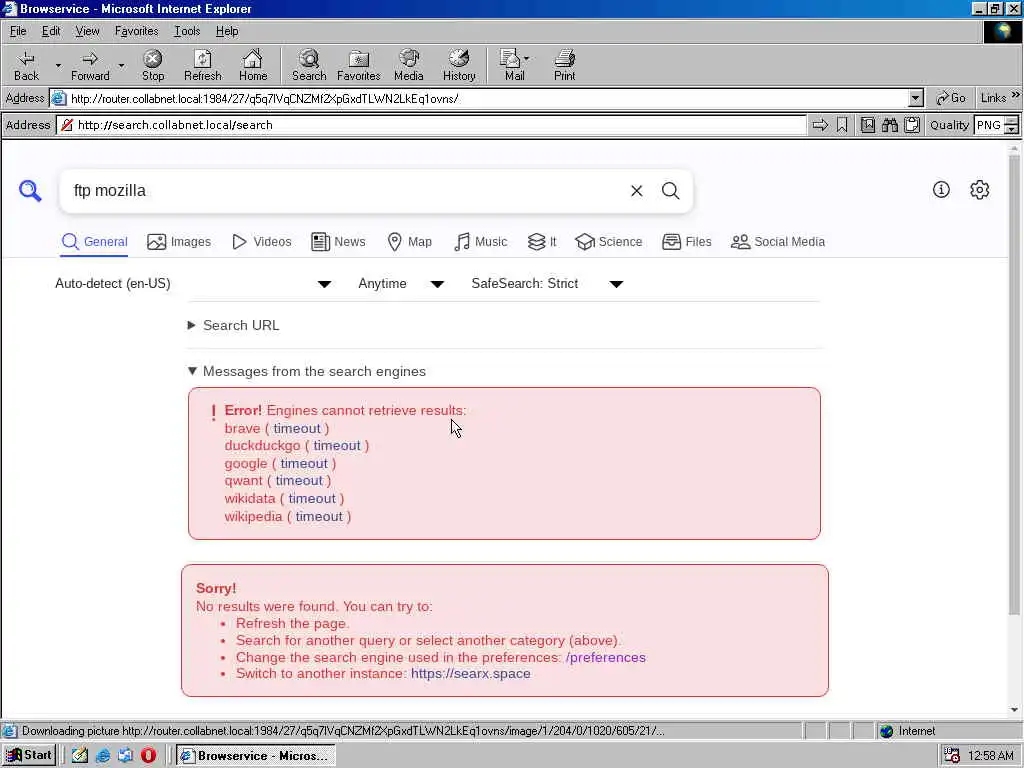Submit search with the magnifier icon
Image resolution: width=1024 pixels, height=768 pixels.
point(671,191)
